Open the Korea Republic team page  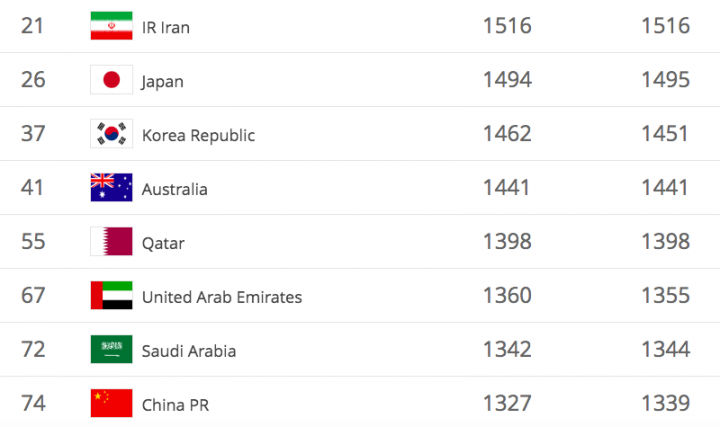(198, 135)
